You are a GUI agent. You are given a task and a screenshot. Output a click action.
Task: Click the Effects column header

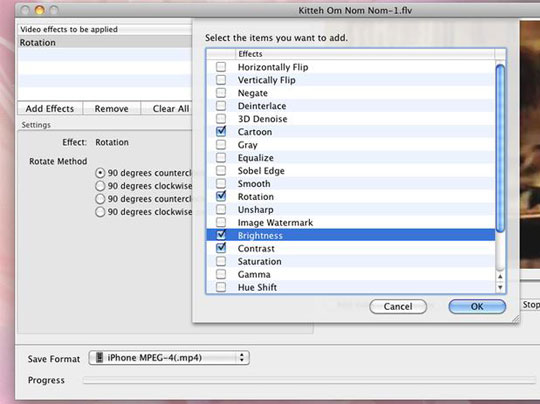(365, 54)
